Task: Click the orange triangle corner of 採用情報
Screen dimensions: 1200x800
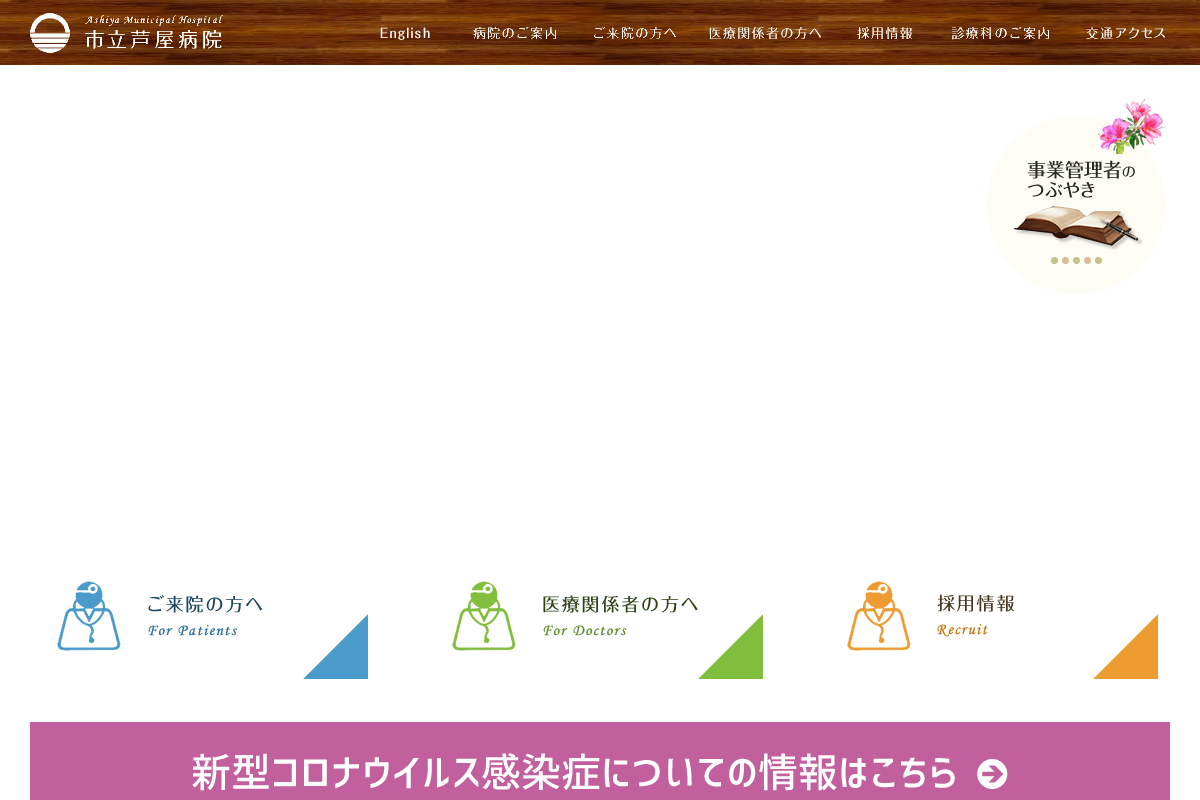Action: tap(1136, 657)
